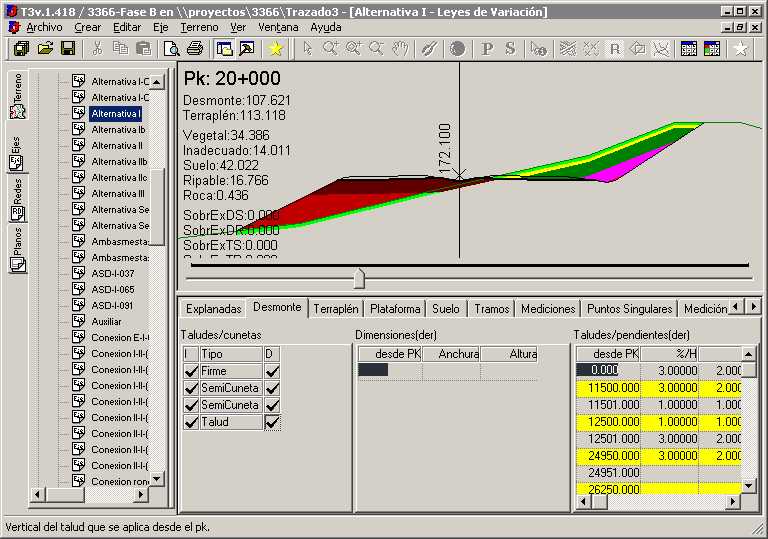This screenshot has height=539, width=768.
Task: Select Alternativa I in tree
Action: point(116,113)
